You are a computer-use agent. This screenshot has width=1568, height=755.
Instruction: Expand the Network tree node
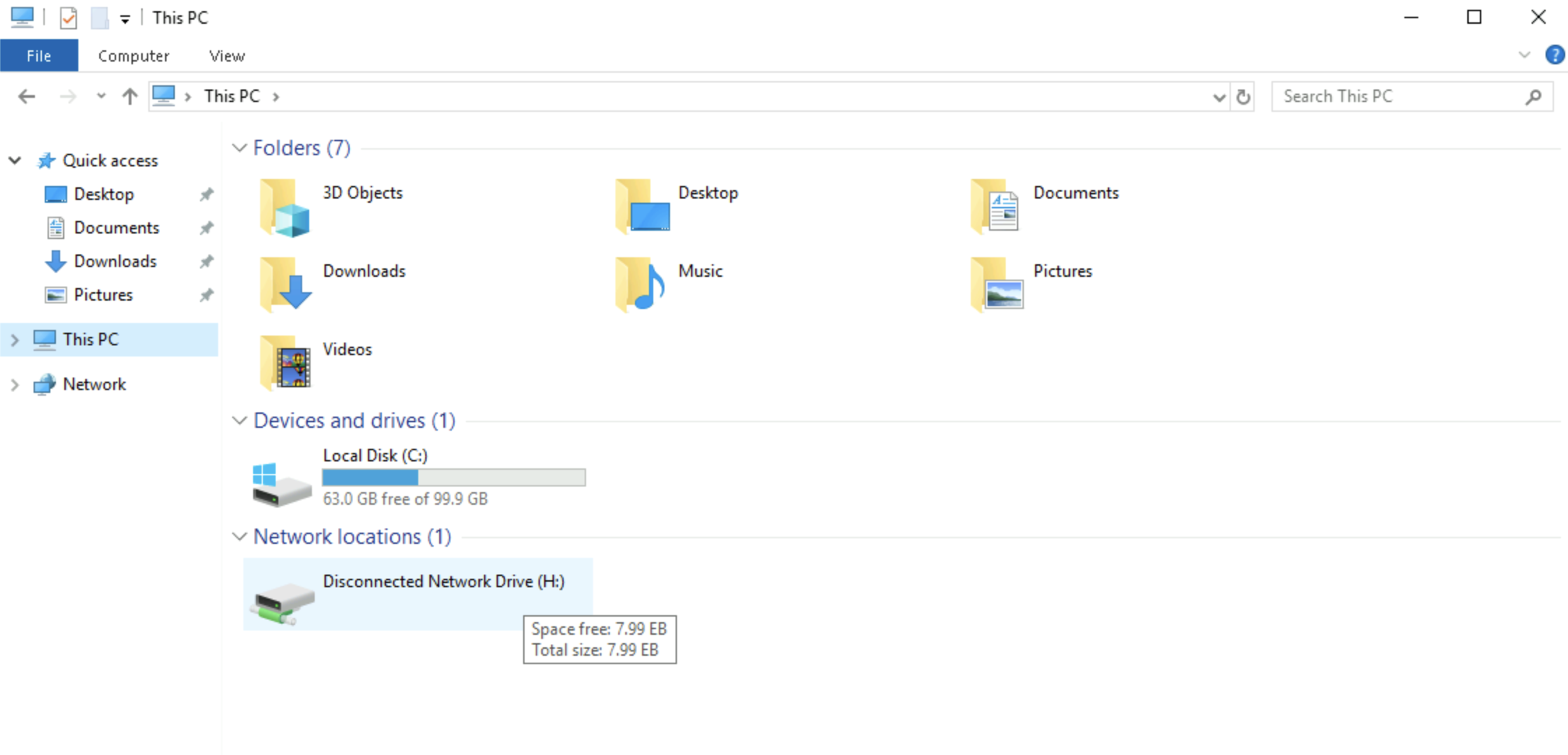coord(15,384)
